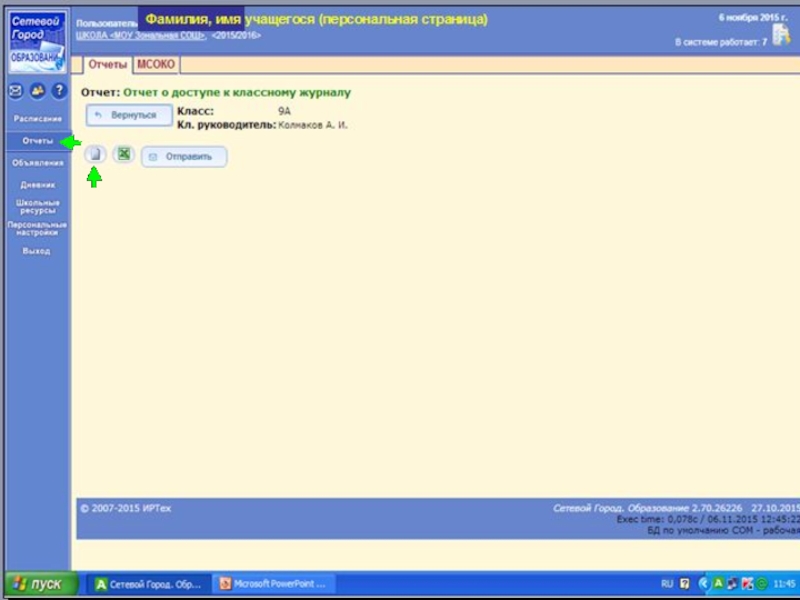Go to Дневник in the sidebar
800x600 pixels.
tap(37, 185)
